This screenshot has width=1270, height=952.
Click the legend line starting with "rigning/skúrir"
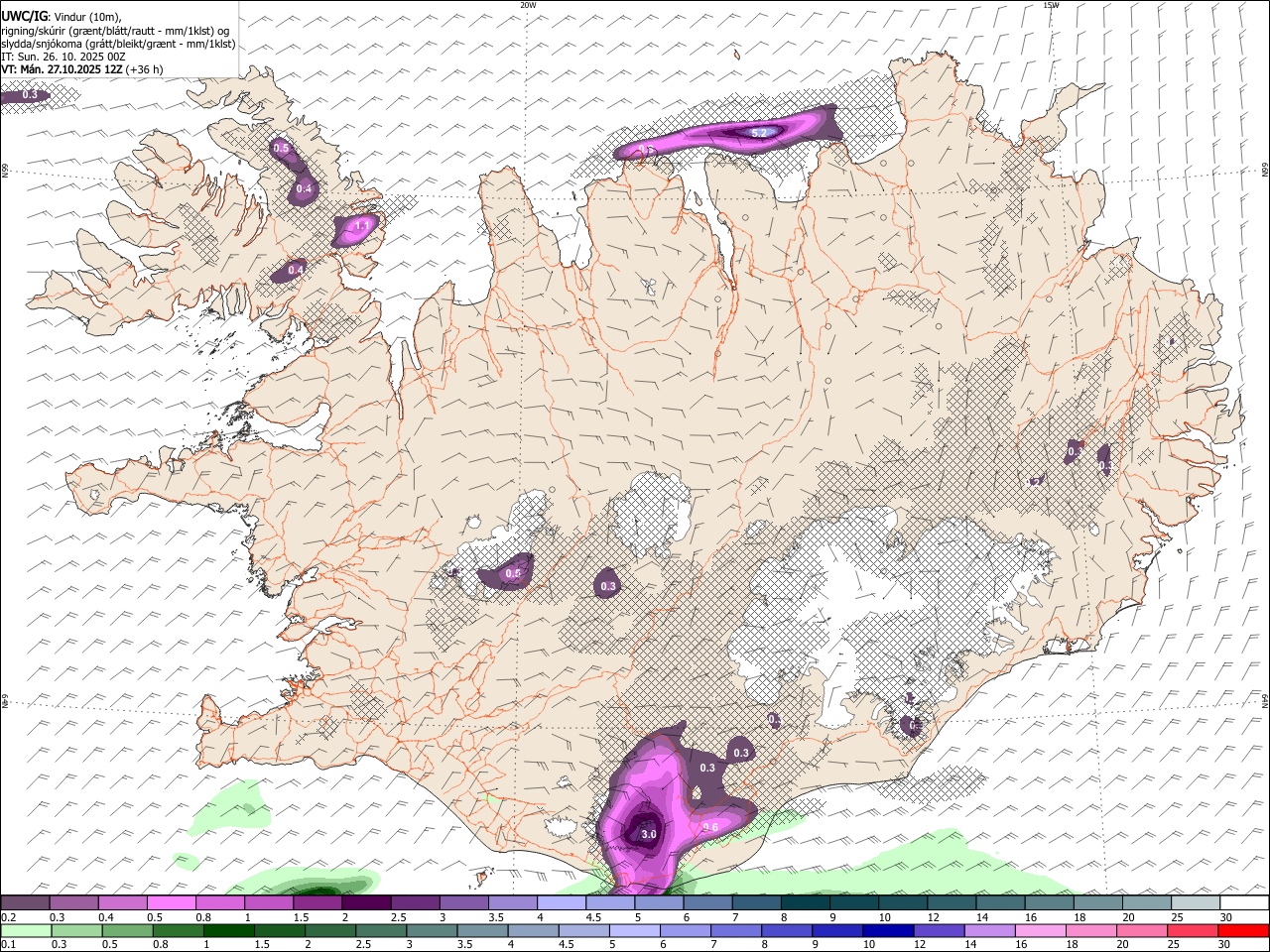[x=115, y=30]
